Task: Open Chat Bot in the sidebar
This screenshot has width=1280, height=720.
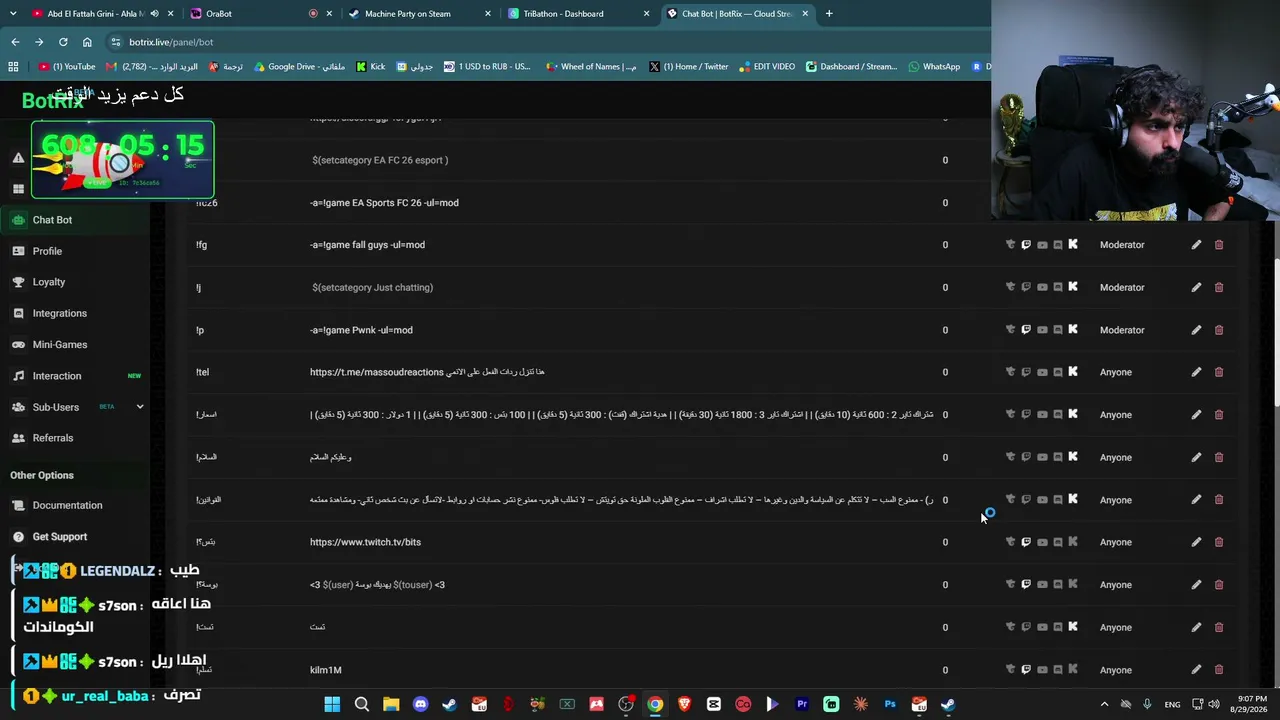Action: [75, 220]
